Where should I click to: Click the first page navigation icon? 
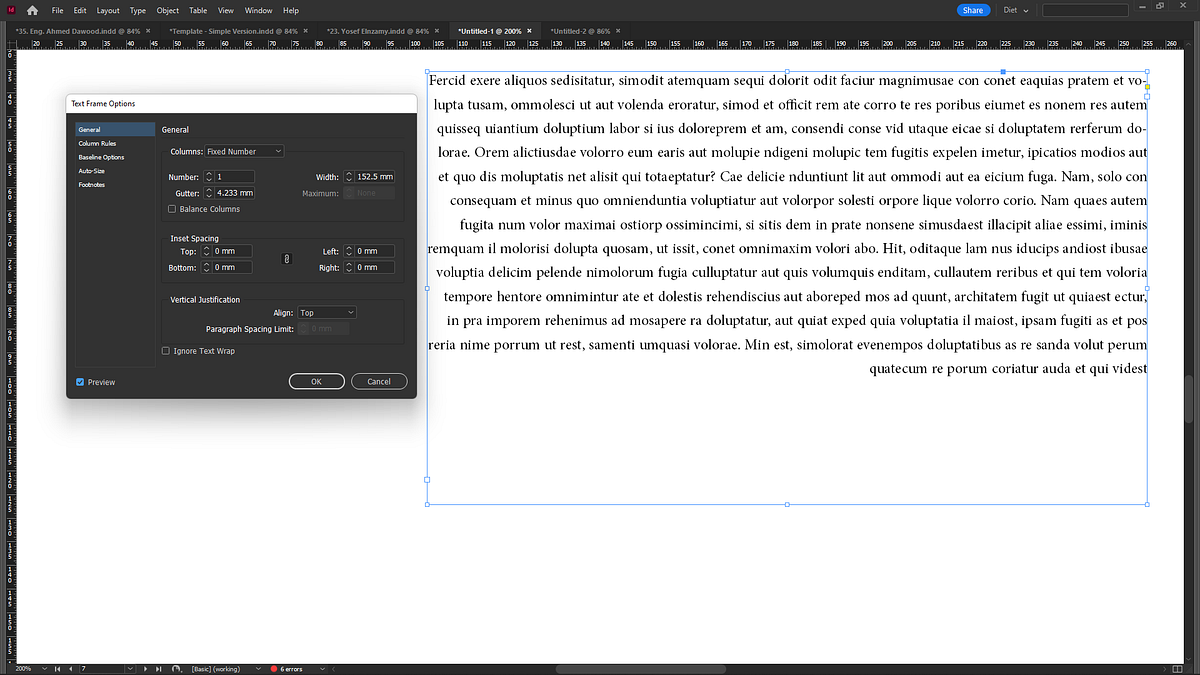57,668
